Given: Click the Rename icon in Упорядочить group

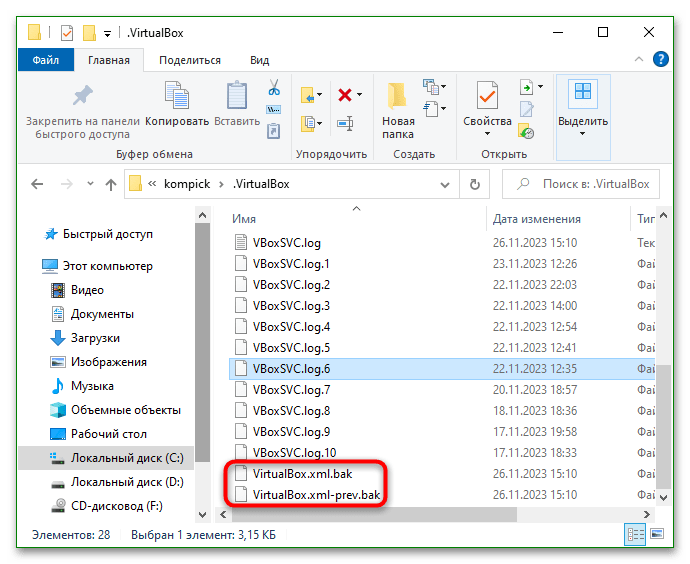Looking at the screenshot, I should 345,123.
